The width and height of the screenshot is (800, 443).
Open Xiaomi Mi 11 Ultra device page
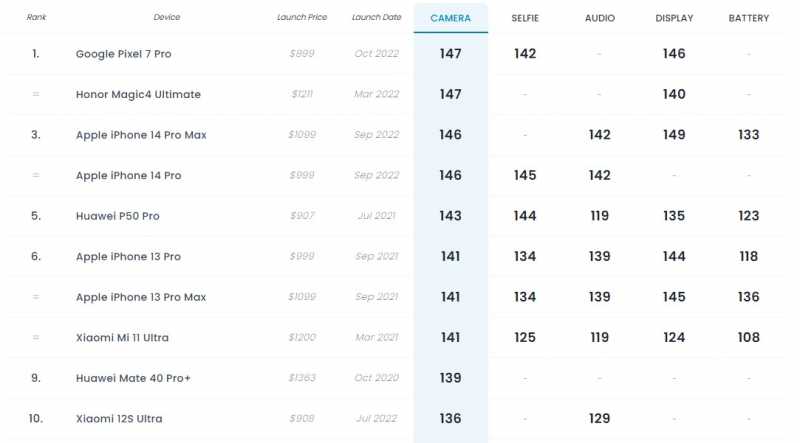pyautogui.click(x=122, y=337)
